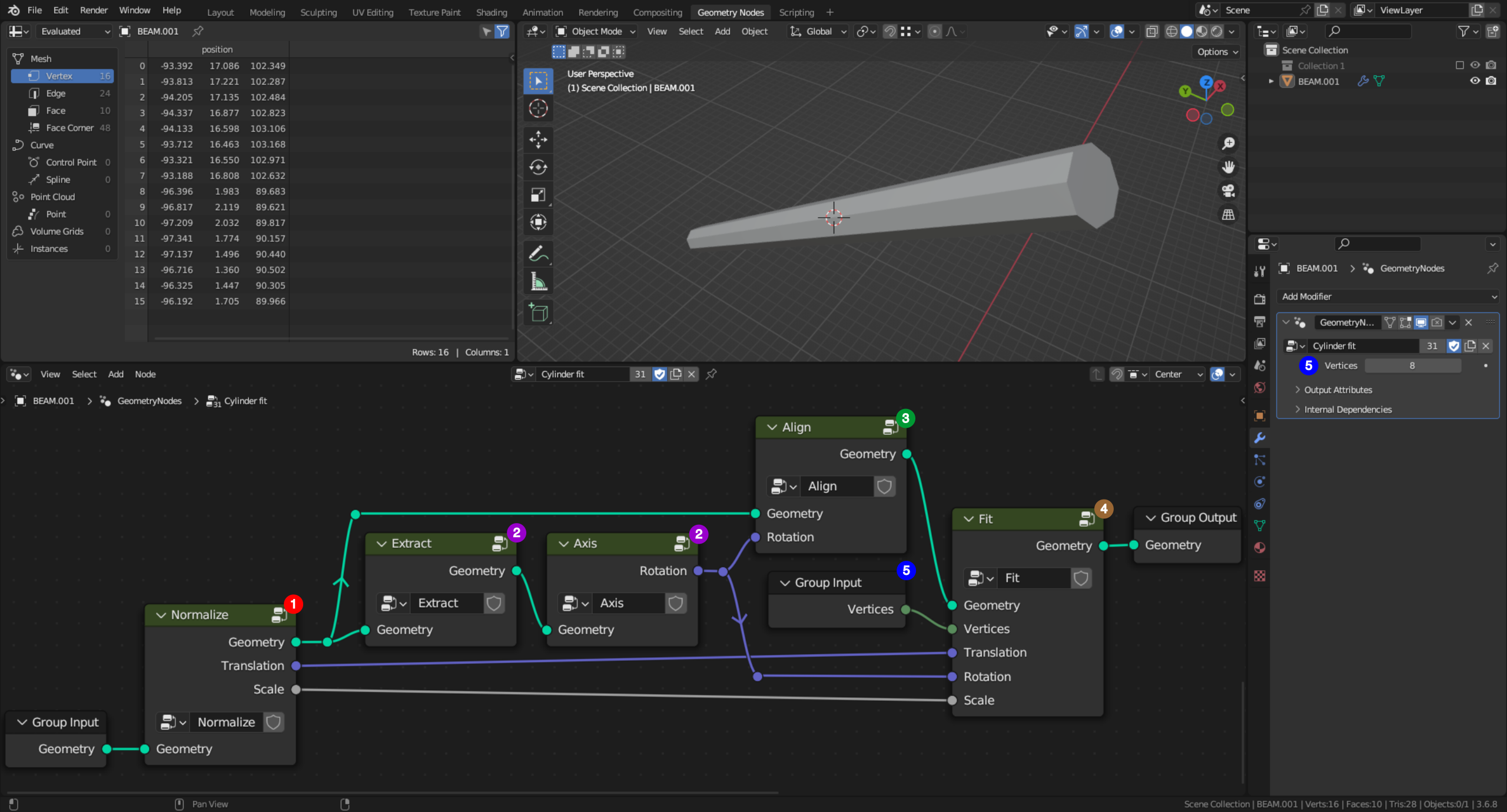Select the Cursor tool in viewport toolbar

click(538, 108)
